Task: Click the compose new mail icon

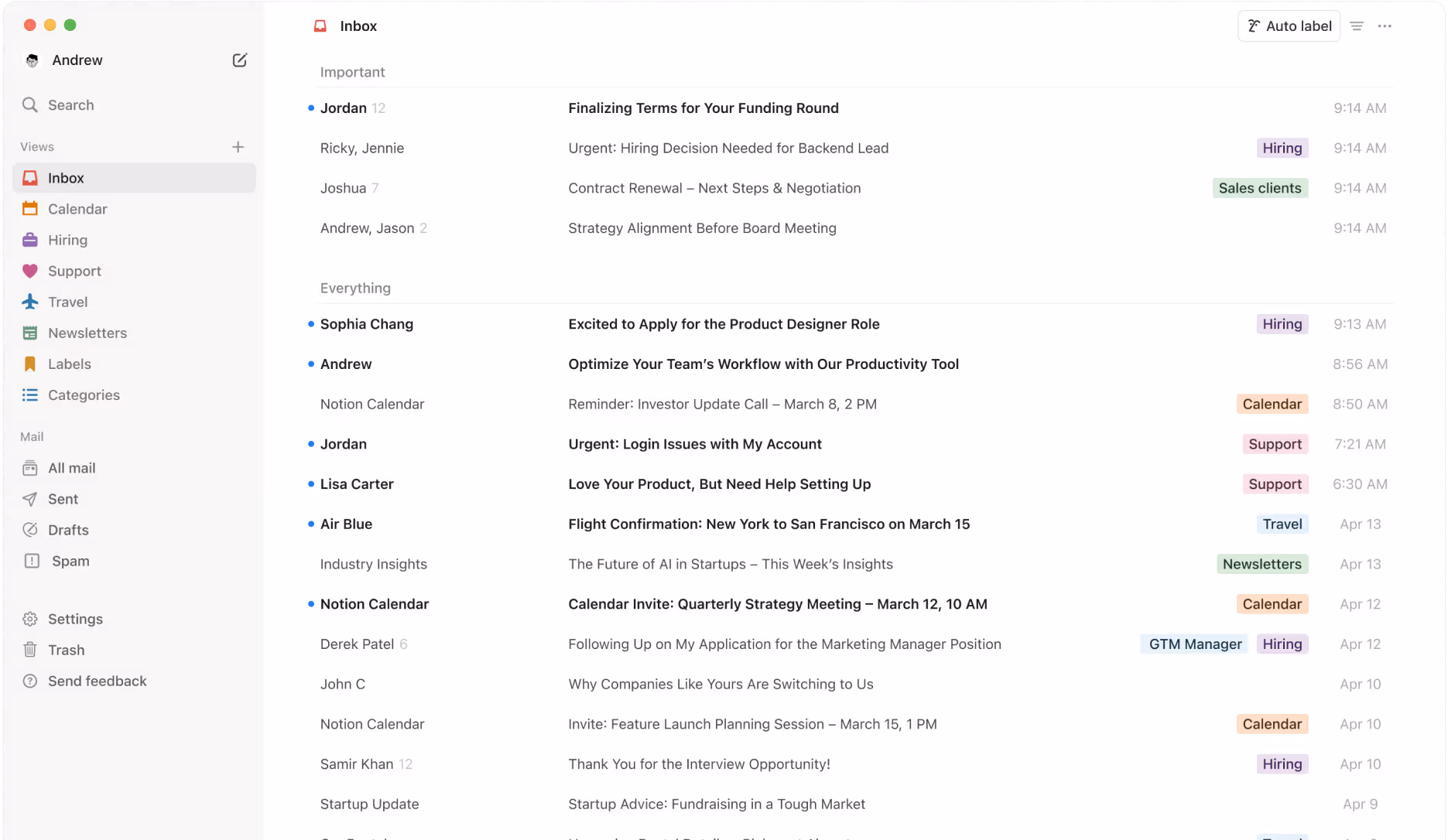Action: [239, 60]
